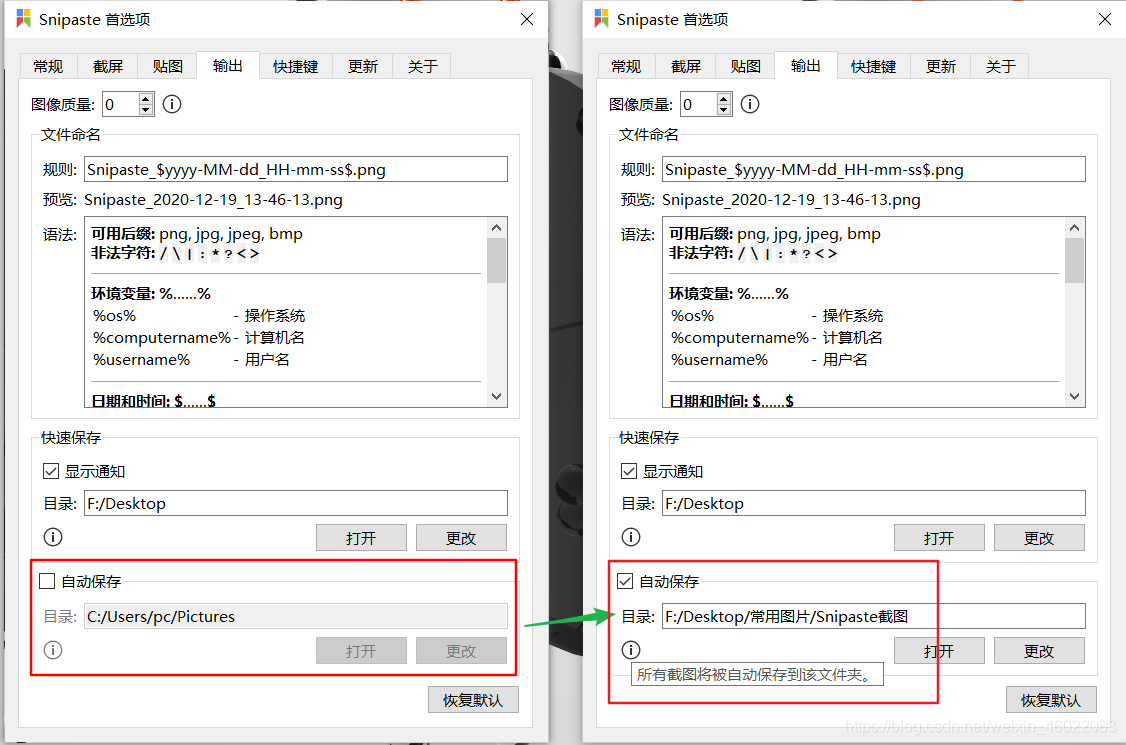Open 截屏 tab in left window
The width and height of the screenshot is (1126, 745).
coord(108,66)
